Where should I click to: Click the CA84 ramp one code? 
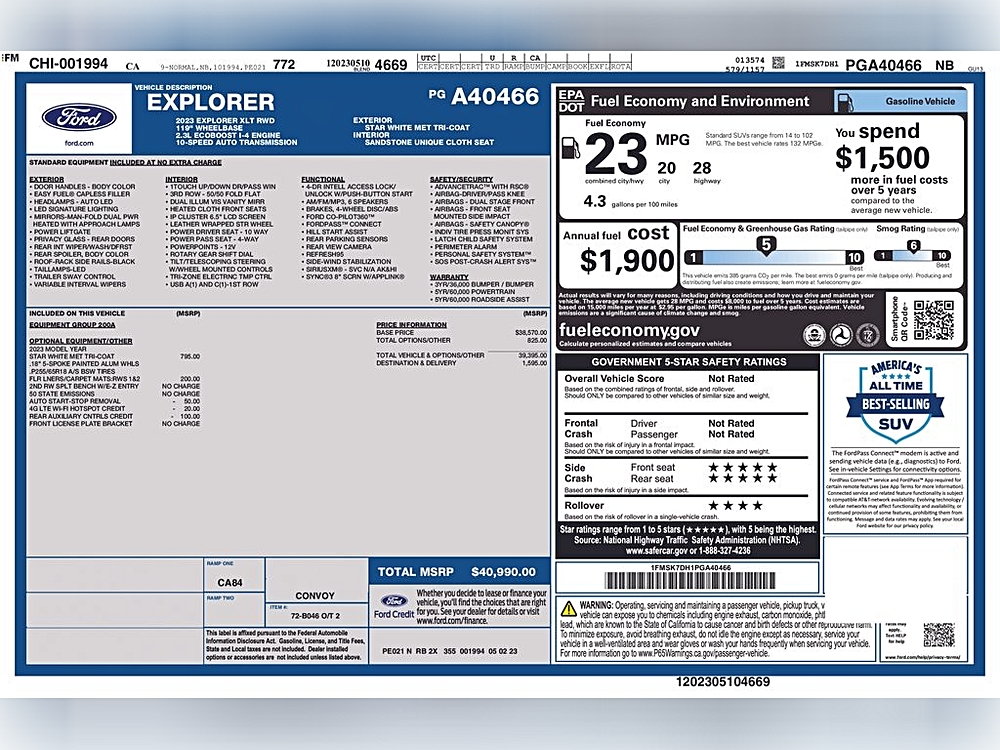230,582
